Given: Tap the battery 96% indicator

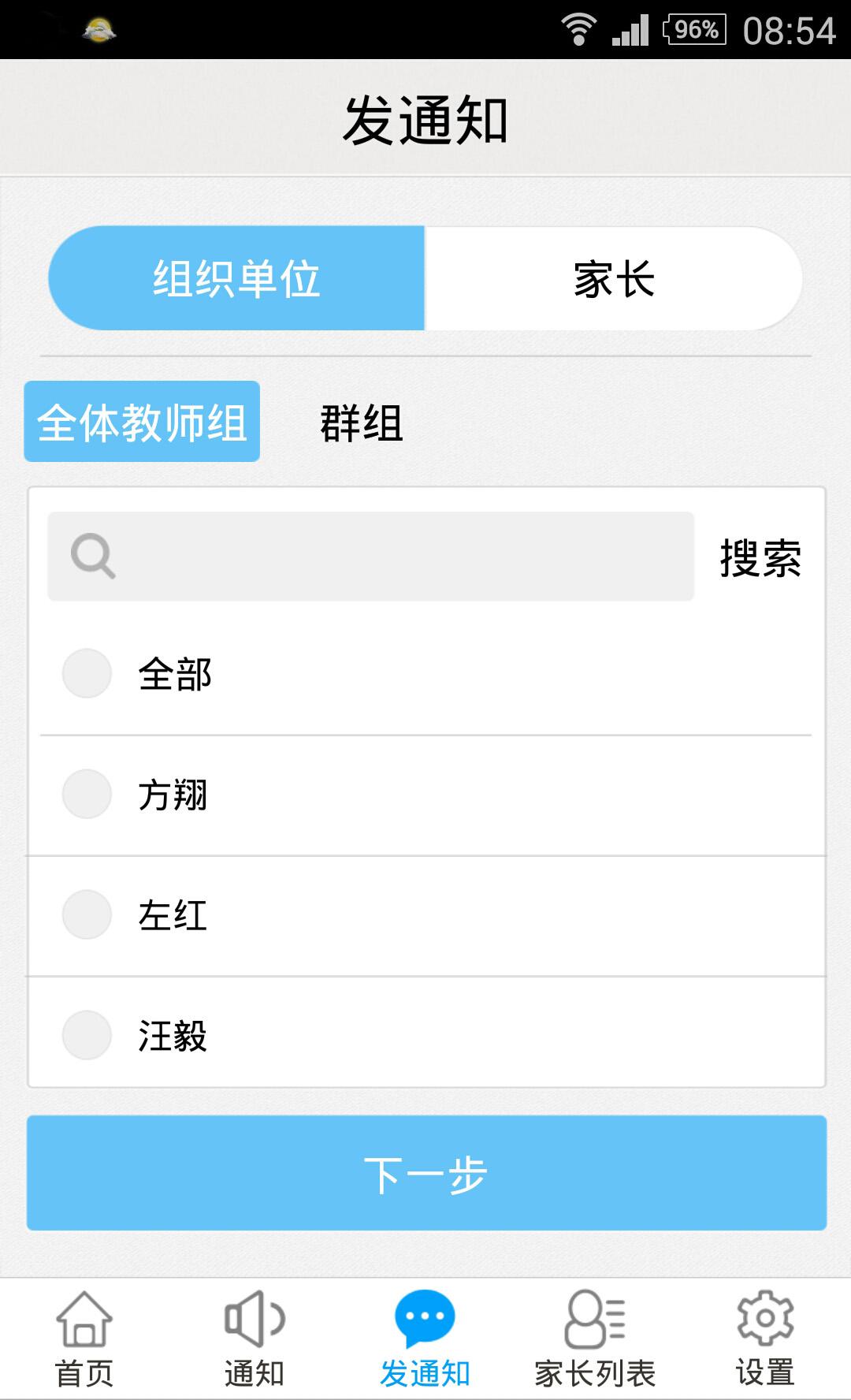Looking at the screenshot, I should tap(695, 30).
